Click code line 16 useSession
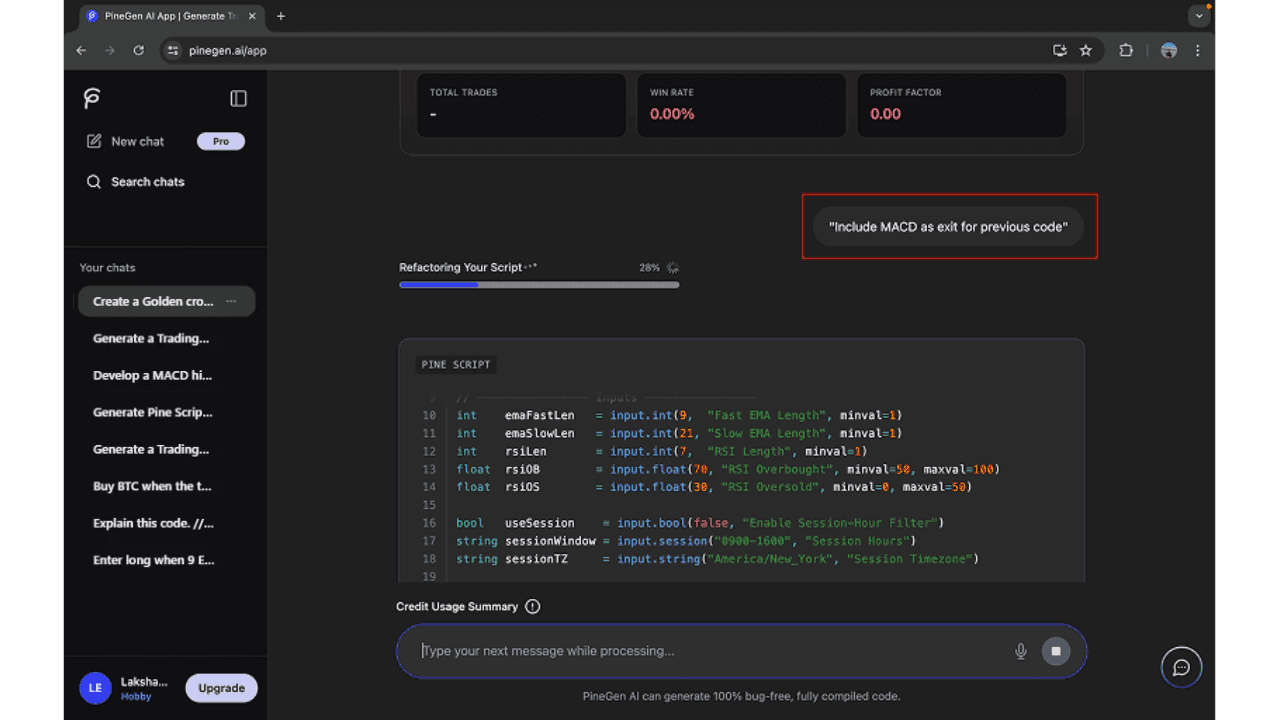1280x720 pixels. [x=700, y=523]
